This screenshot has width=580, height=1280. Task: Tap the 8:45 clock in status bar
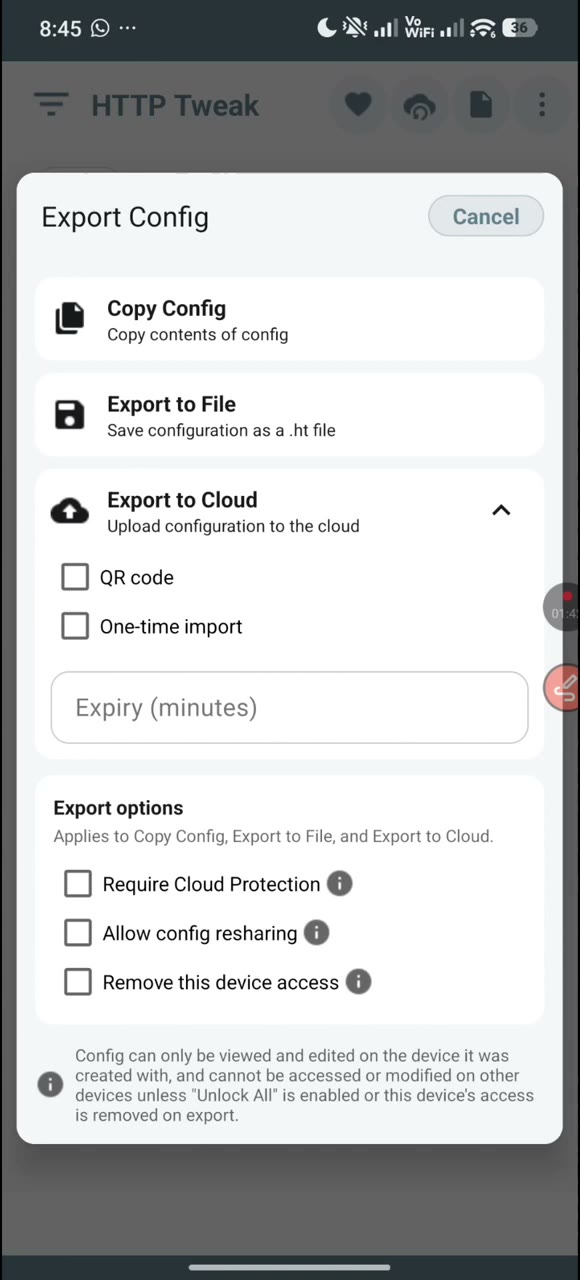(x=60, y=28)
